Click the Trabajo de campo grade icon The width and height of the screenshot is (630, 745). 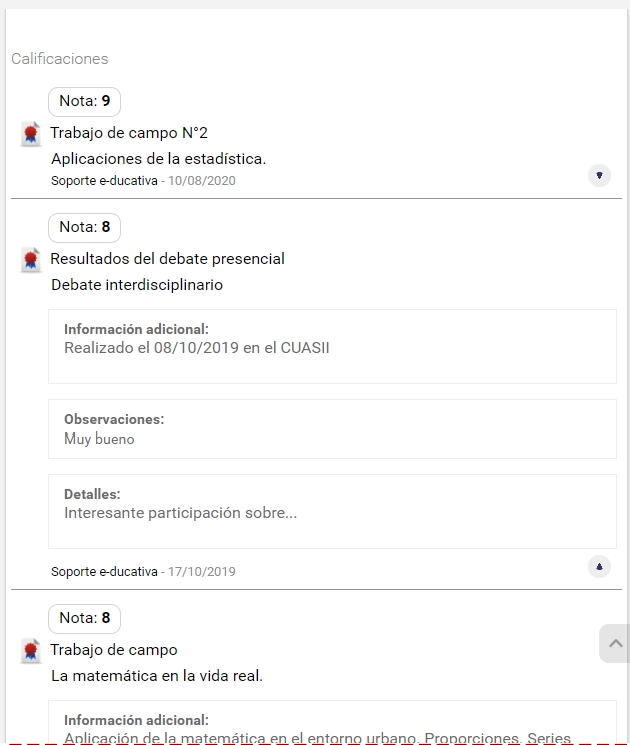[x=31, y=651]
